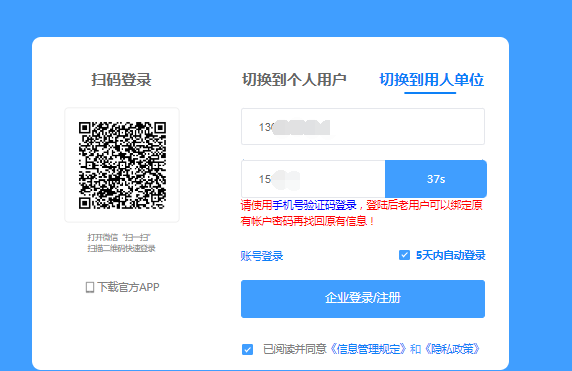This screenshot has width=572, height=371.
Task: Toggle the 5天内自动登录 checkbox
Action: point(404,255)
